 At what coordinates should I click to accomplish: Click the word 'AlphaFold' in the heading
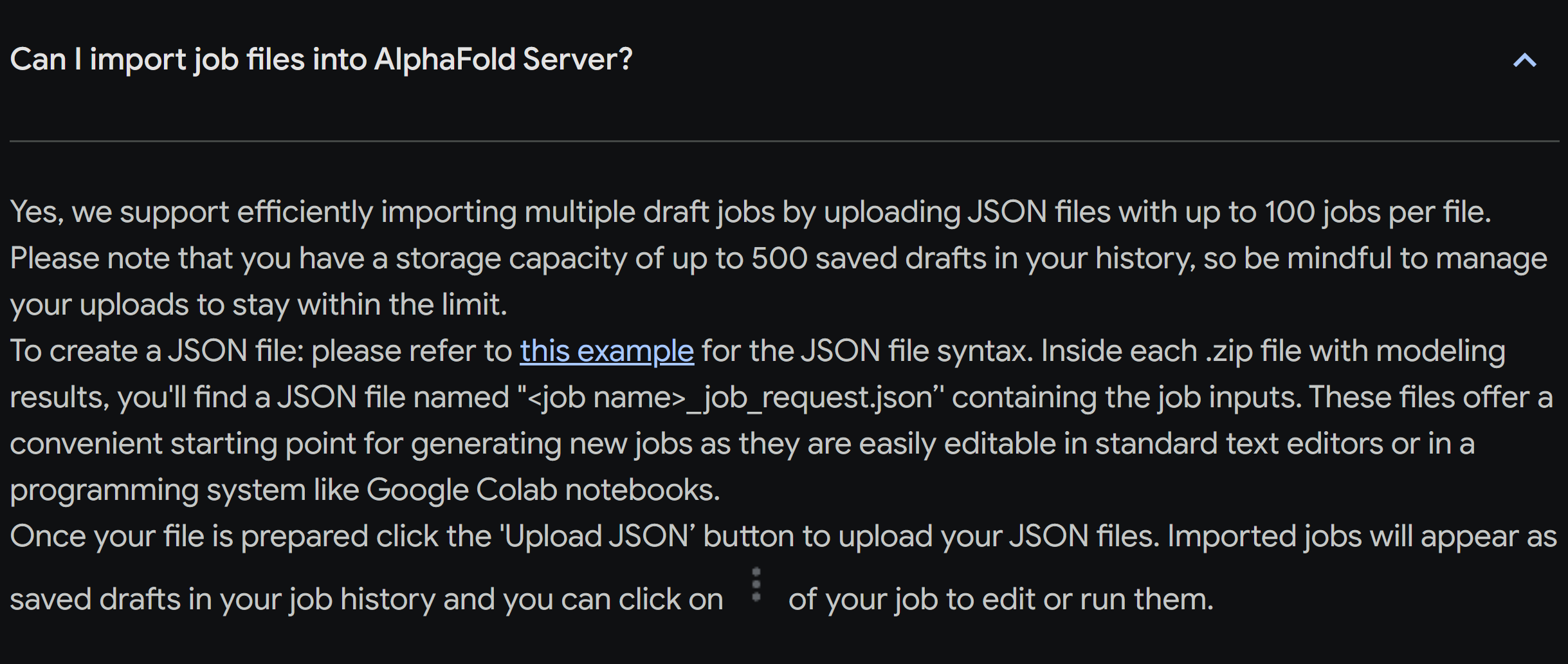[x=445, y=60]
